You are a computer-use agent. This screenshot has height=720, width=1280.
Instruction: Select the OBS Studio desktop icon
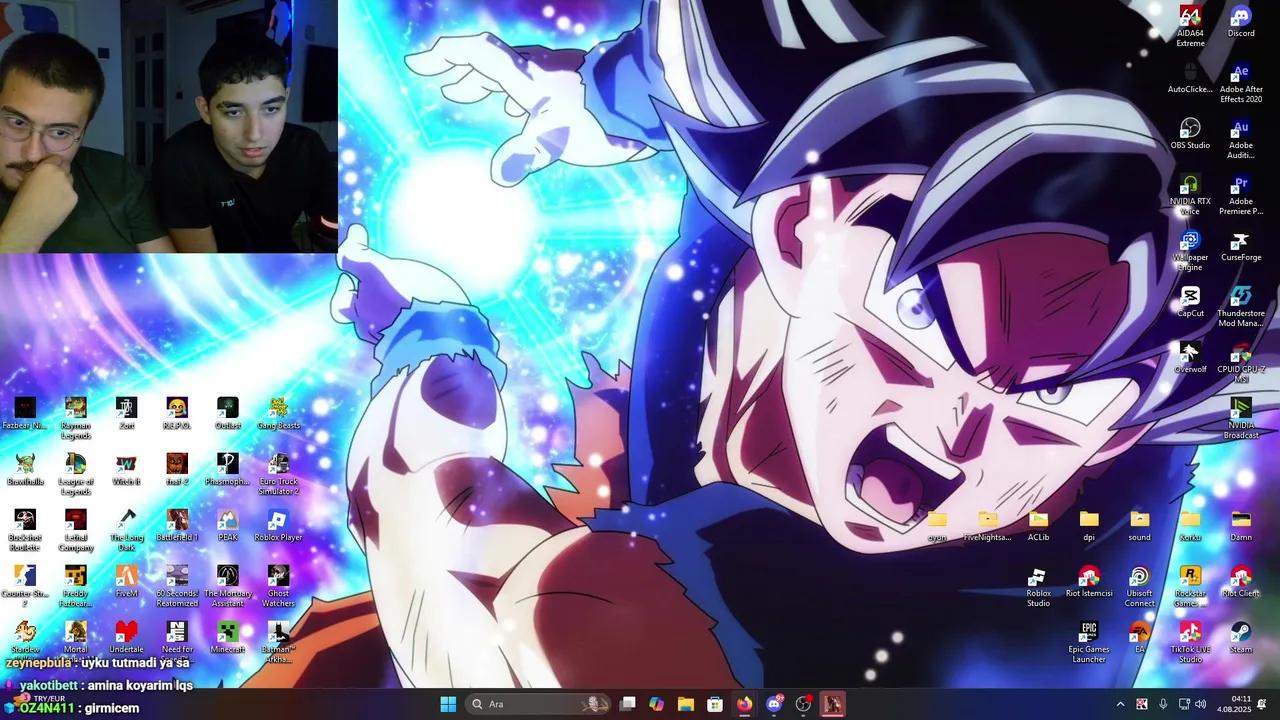click(1190, 134)
